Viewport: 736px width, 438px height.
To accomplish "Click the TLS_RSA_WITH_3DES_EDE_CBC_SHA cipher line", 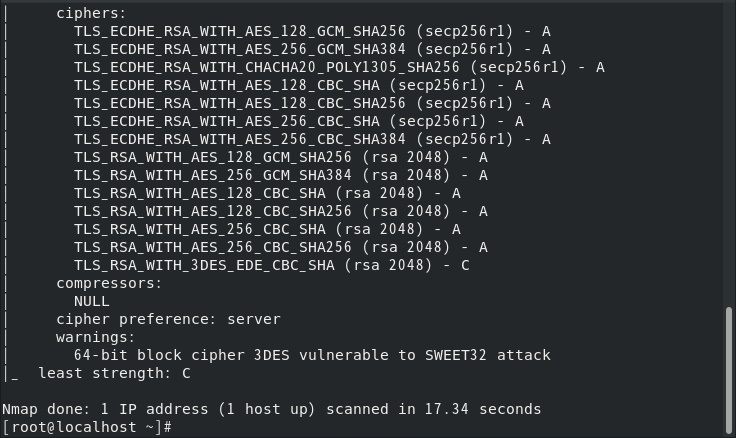I will pyautogui.click(x=272, y=265).
